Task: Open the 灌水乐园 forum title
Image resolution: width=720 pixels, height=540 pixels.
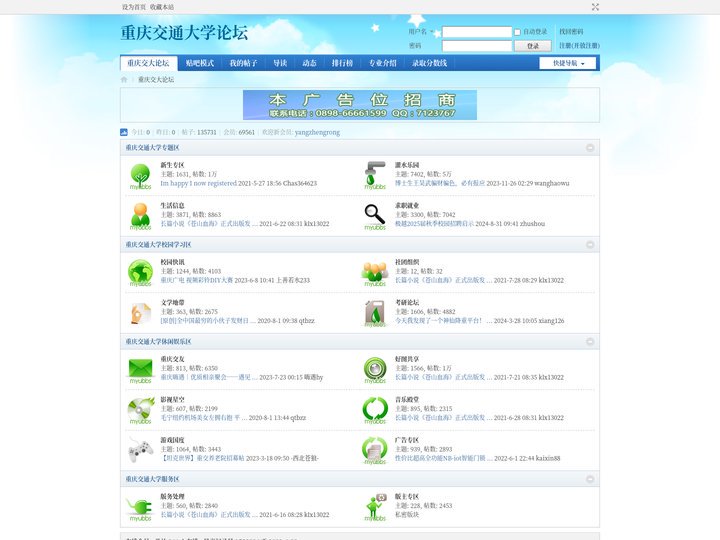Action: point(407,165)
